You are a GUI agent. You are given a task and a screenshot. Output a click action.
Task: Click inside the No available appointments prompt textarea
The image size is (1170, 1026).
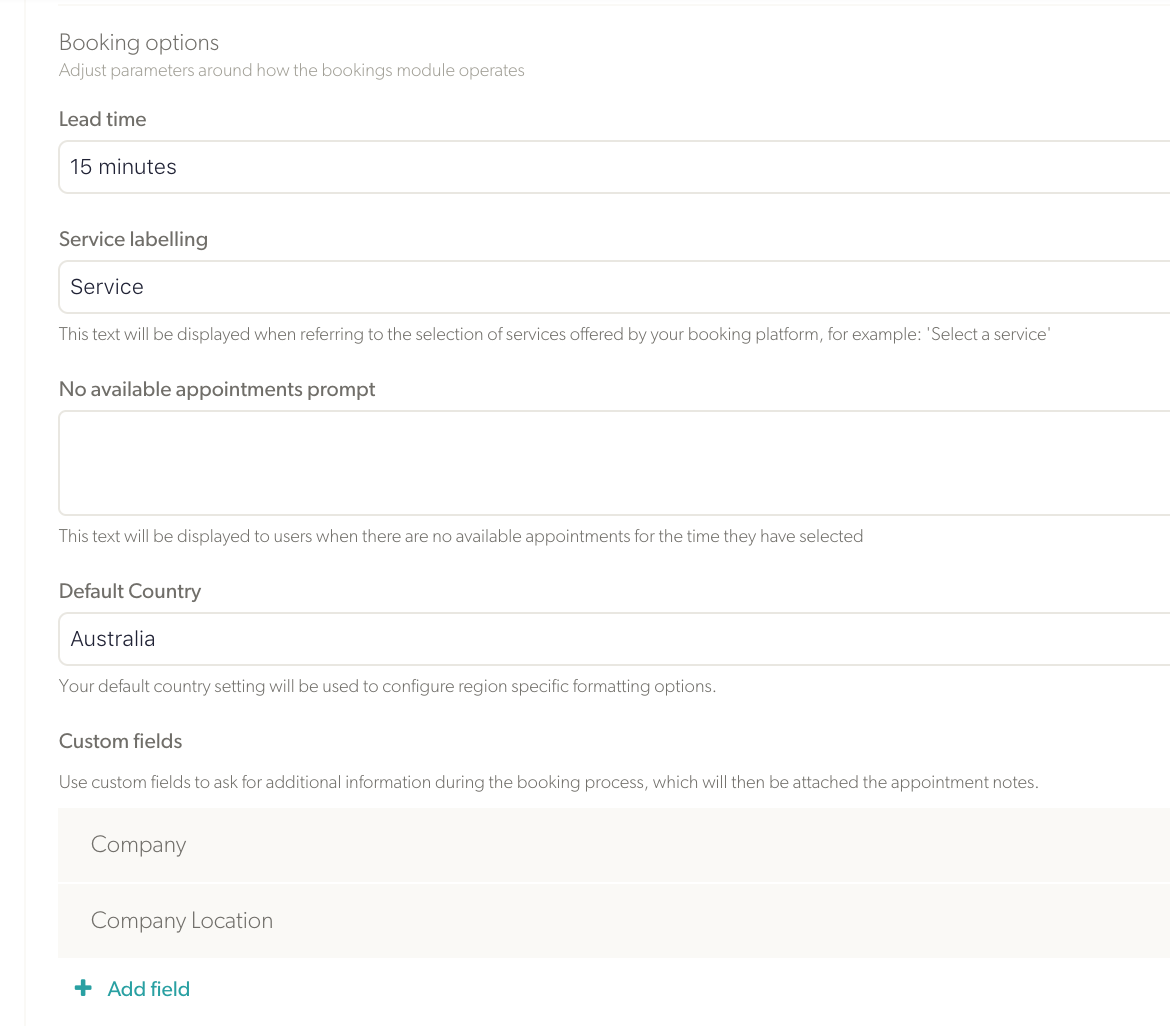[x=614, y=463]
